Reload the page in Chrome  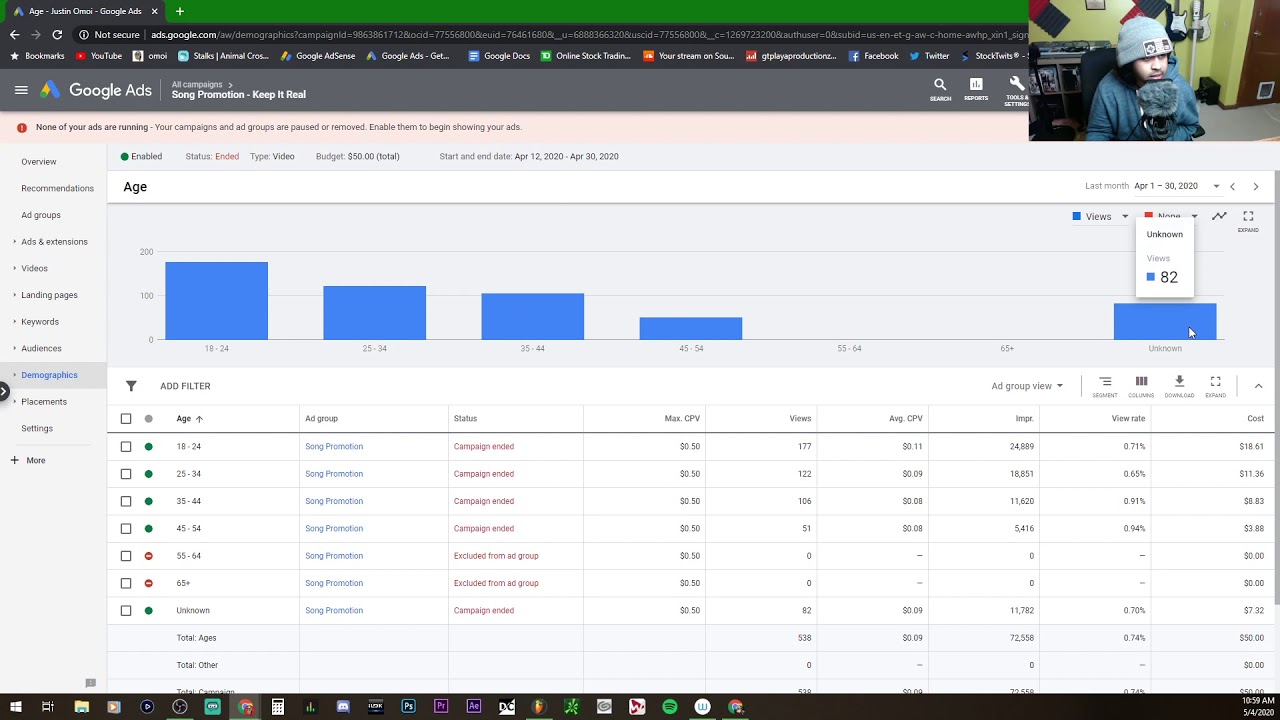[57, 35]
